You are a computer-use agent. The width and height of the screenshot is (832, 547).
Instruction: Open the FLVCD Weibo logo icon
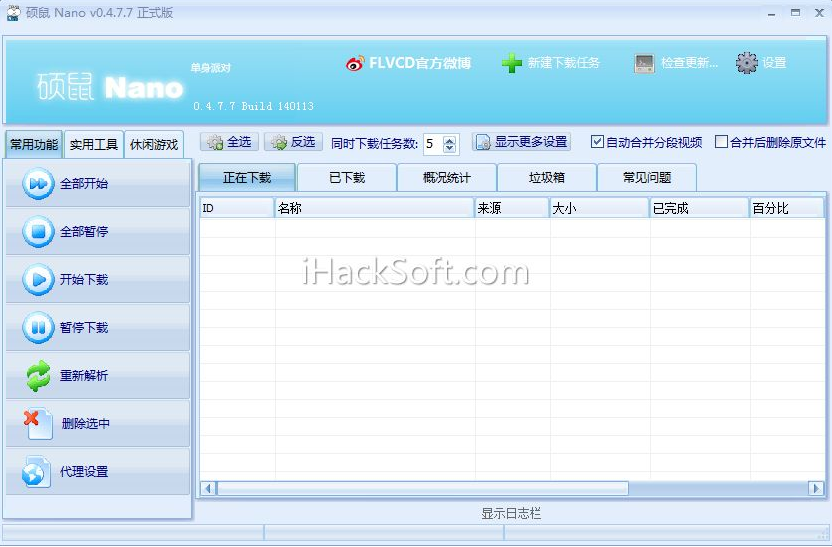[354, 63]
